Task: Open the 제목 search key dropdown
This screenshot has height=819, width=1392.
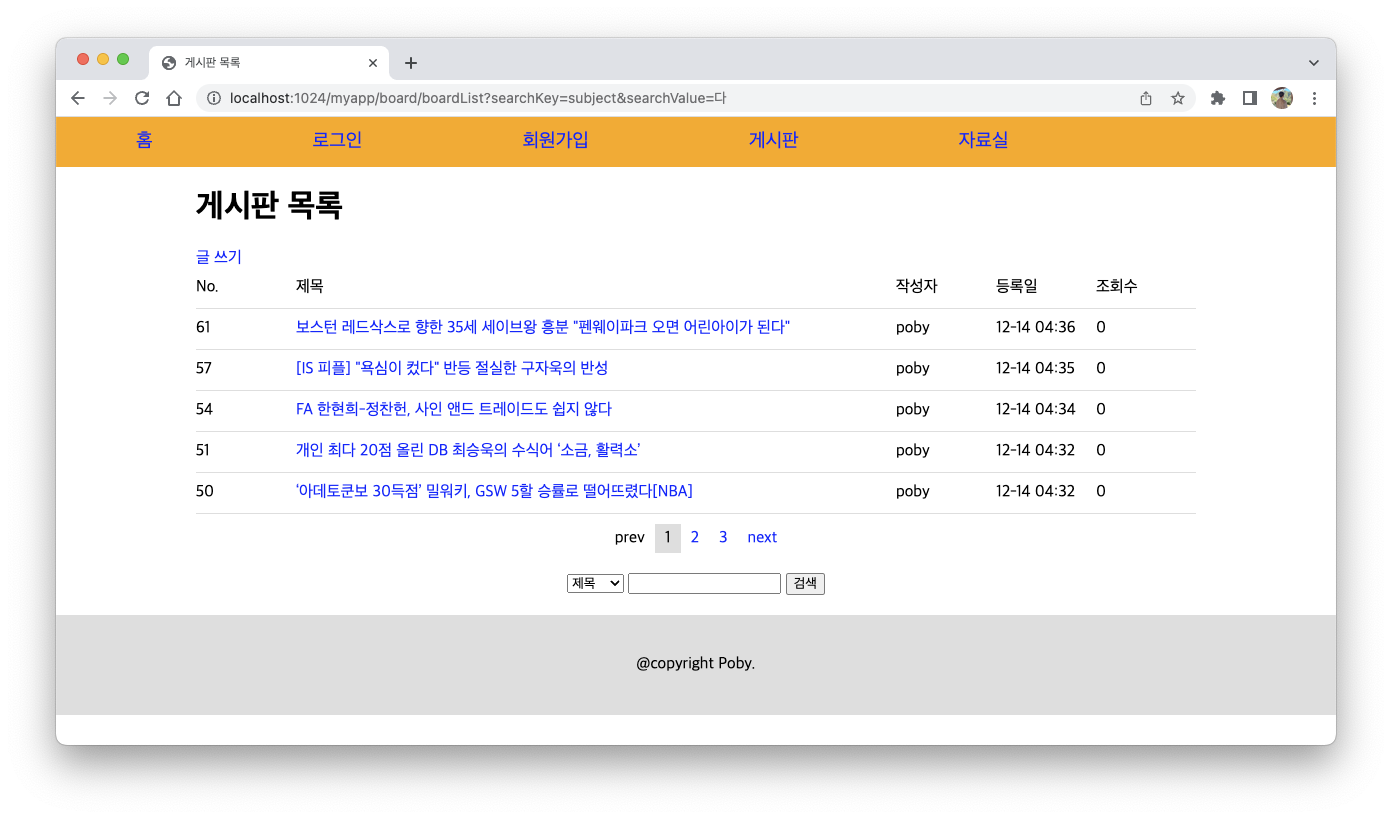Action: click(x=595, y=583)
